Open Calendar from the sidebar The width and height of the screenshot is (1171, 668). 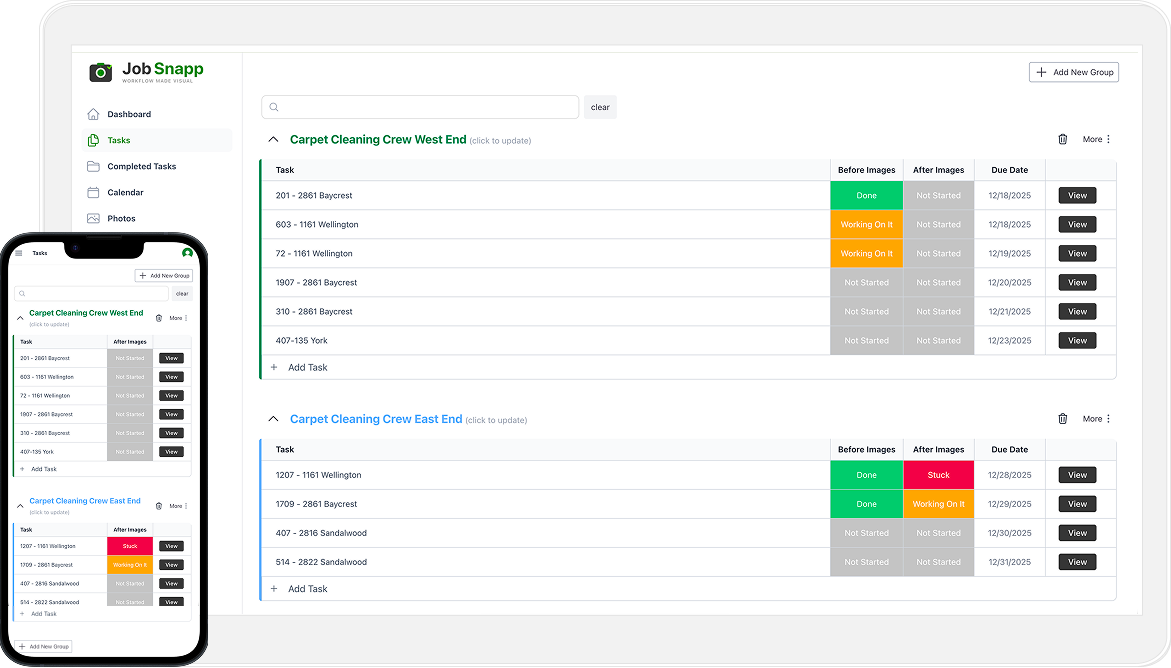coord(125,192)
